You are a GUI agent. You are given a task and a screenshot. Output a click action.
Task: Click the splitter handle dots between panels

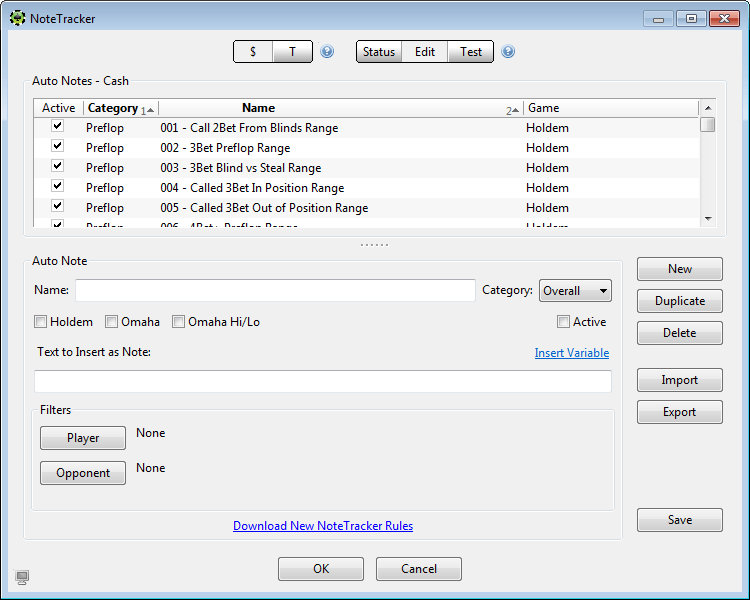(375, 245)
